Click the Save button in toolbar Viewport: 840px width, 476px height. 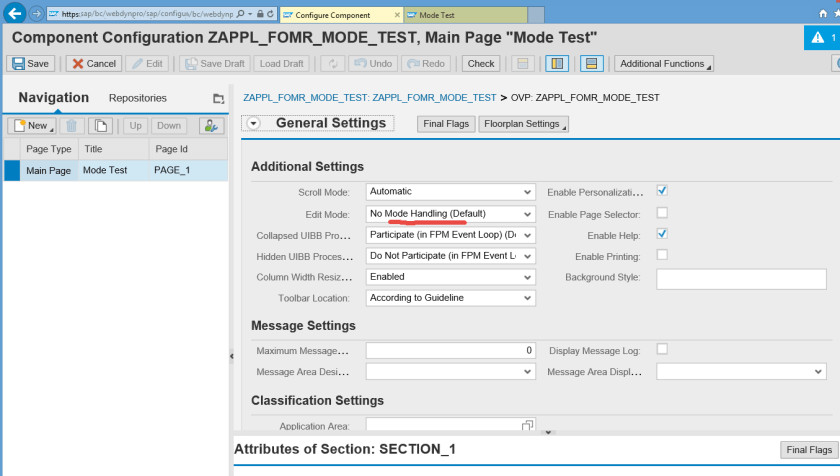pos(31,63)
